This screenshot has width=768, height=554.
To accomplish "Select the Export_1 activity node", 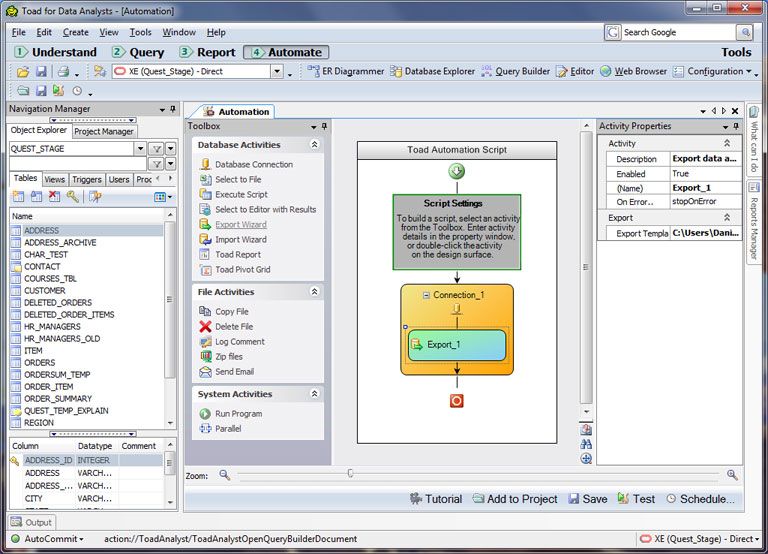I will tap(456, 345).
